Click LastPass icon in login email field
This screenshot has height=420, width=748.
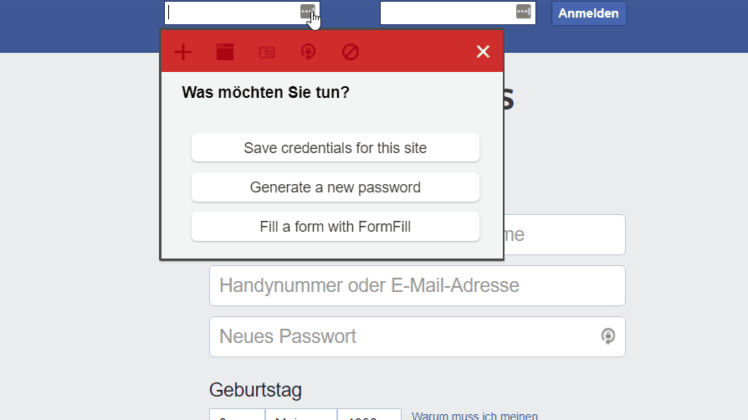coord(307,11)
